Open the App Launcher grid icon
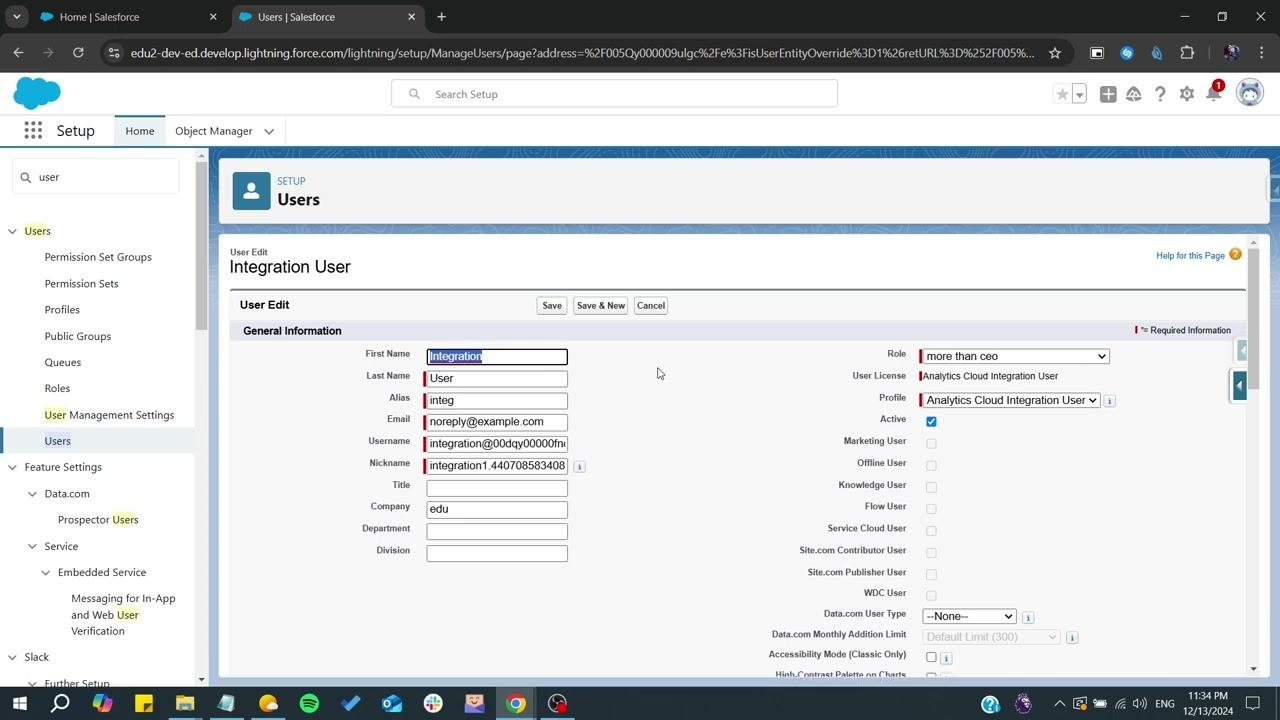 (33, 131)
